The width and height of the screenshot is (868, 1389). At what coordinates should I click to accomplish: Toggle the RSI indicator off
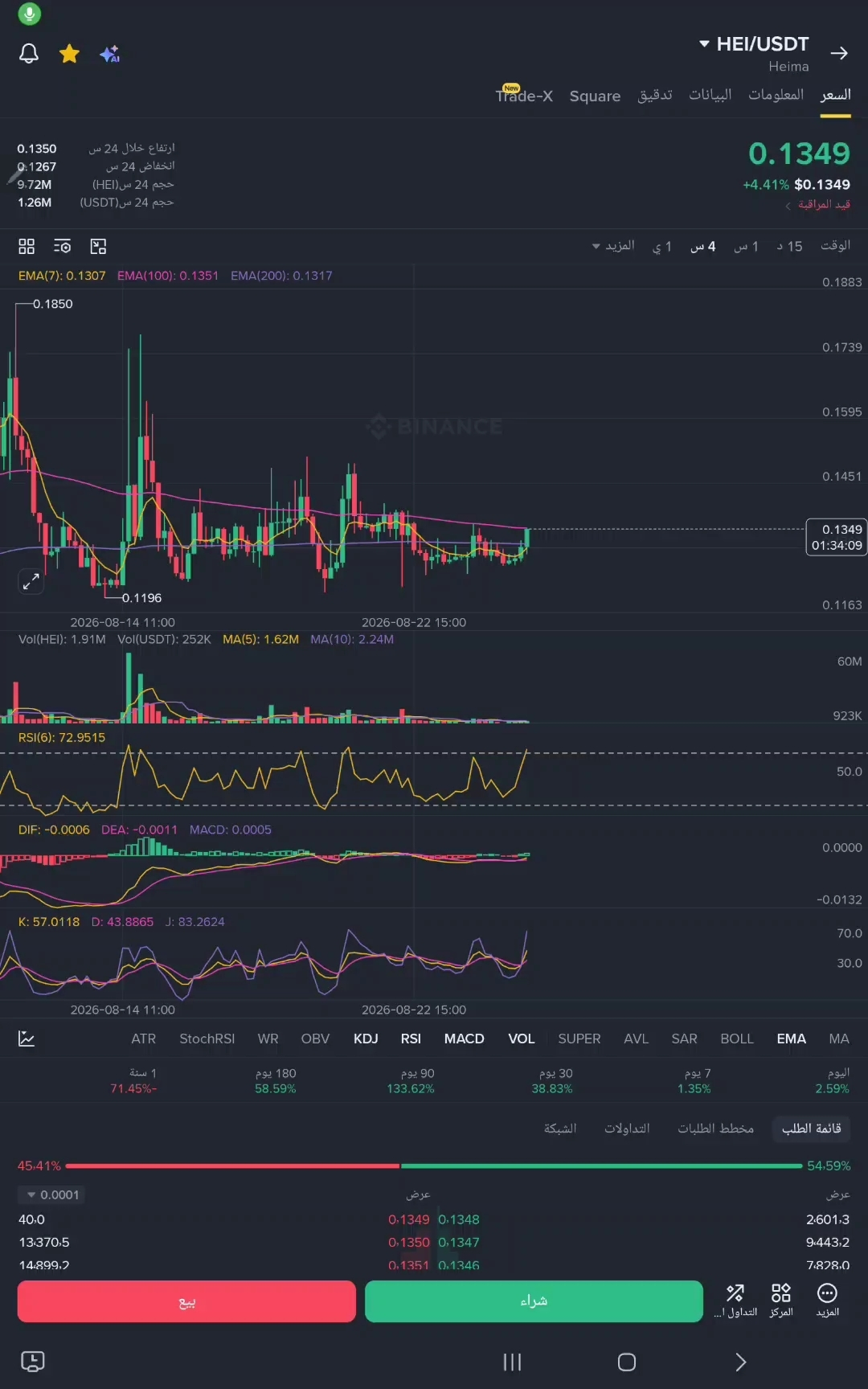(x=411, y=1039)
